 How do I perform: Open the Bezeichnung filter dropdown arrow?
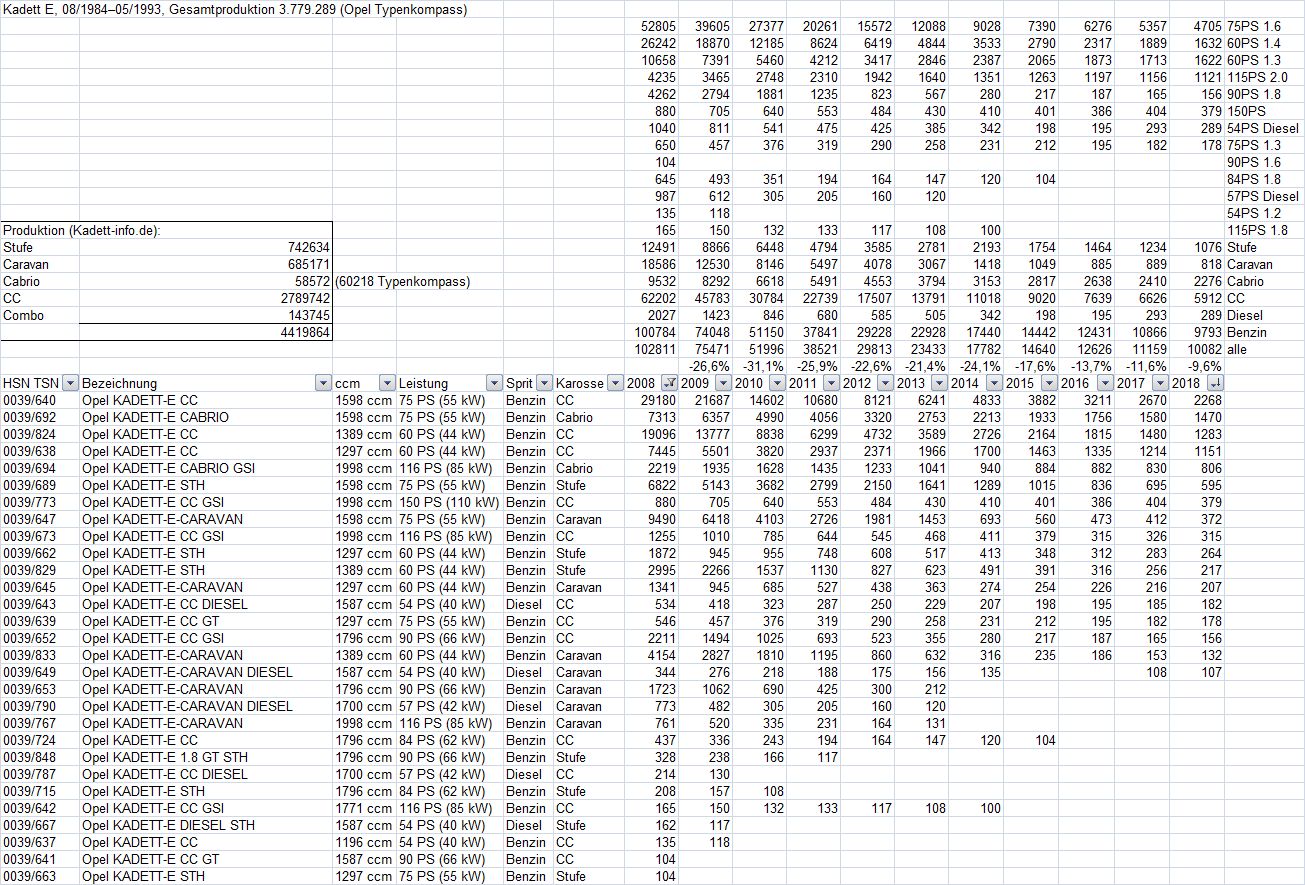[x=322, y=383]
